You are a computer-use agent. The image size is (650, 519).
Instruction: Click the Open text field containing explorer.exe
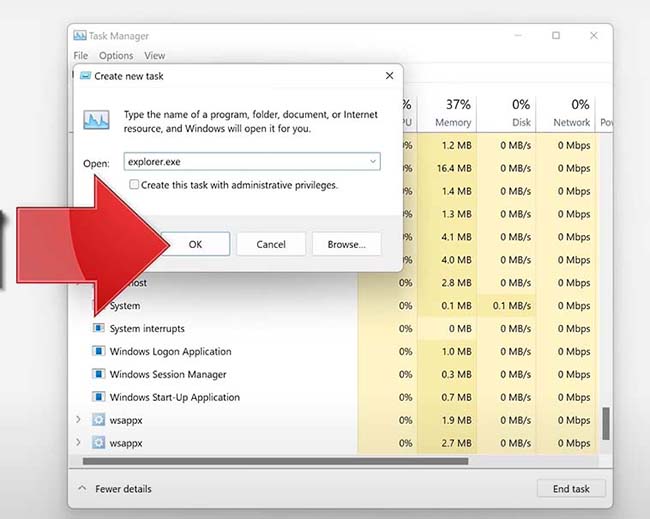[x=252, y=161]
